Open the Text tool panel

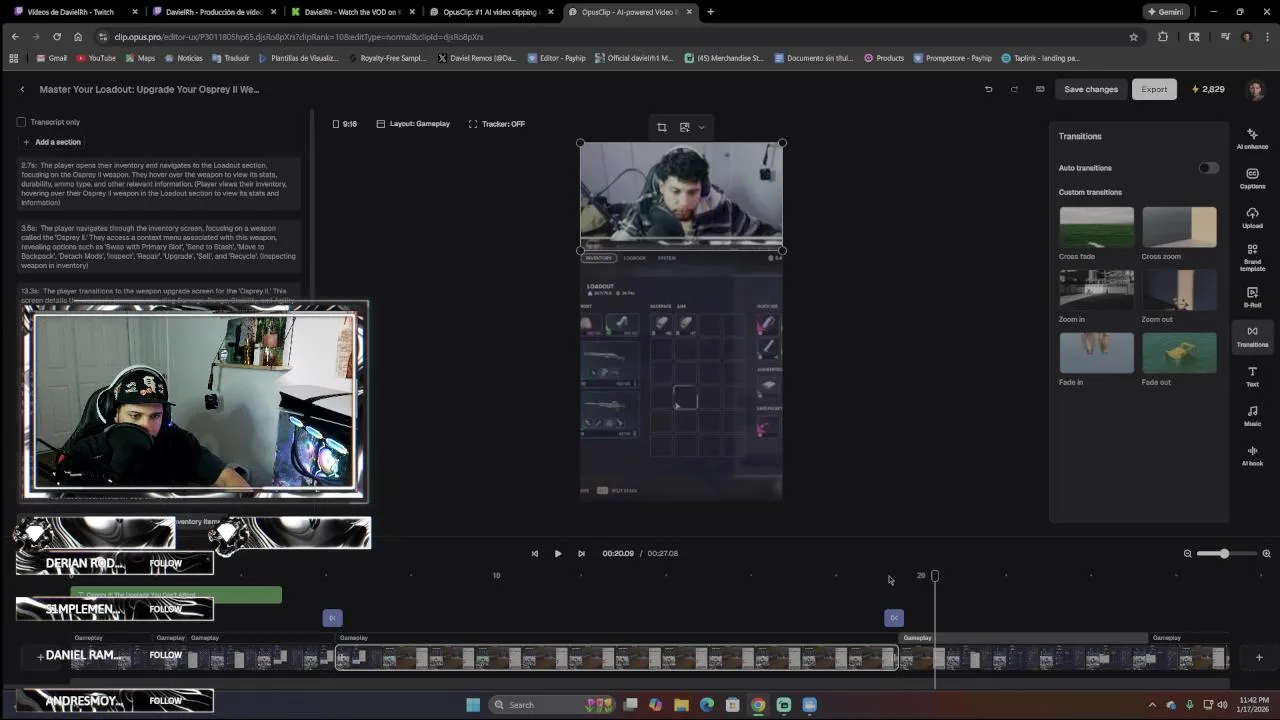pos(1252,376)
